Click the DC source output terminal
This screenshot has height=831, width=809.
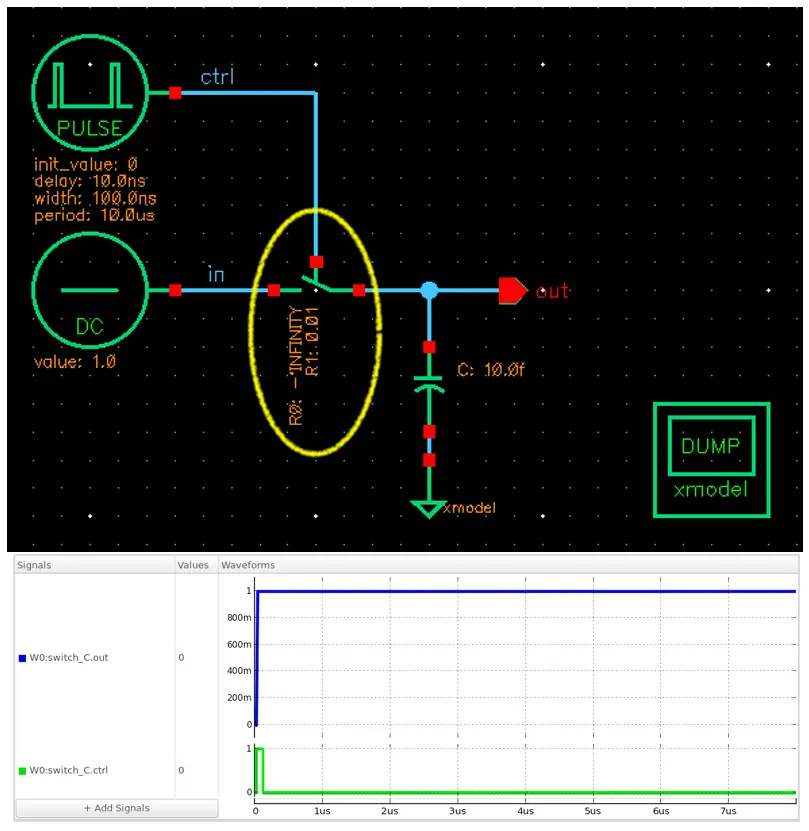click(175, 290)
